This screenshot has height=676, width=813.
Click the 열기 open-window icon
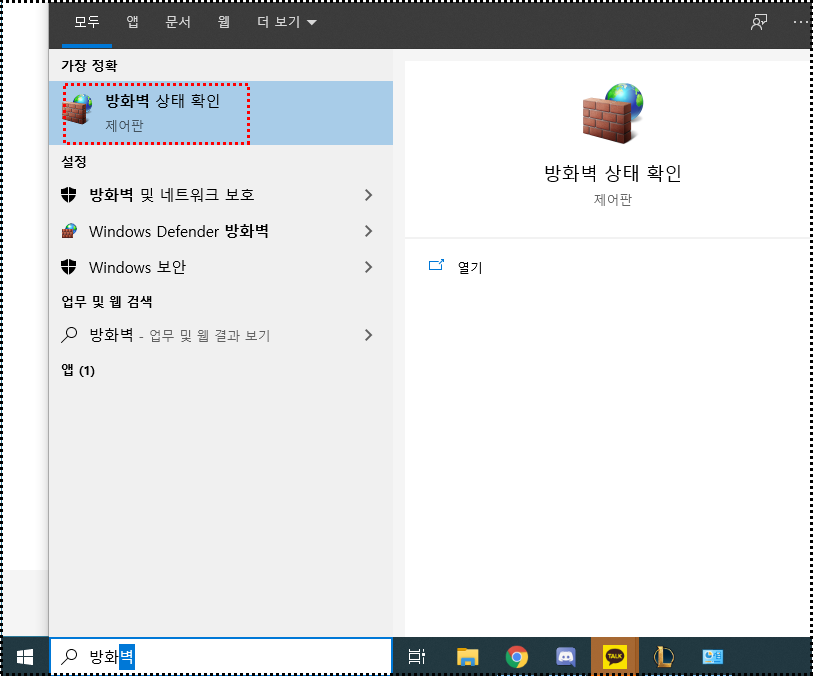(436, 265)
